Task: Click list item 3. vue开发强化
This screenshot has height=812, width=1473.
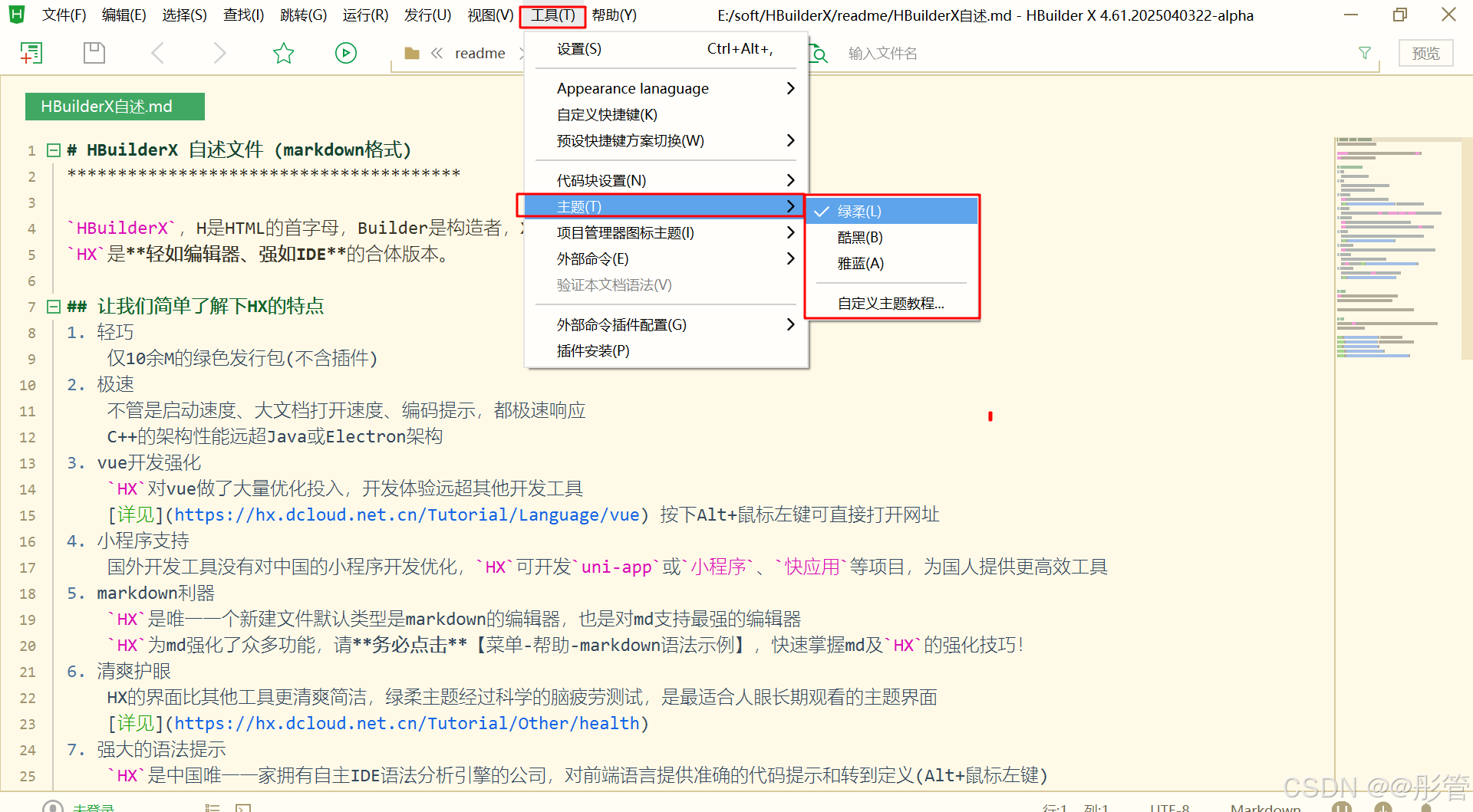Action: tap(133, 462)
